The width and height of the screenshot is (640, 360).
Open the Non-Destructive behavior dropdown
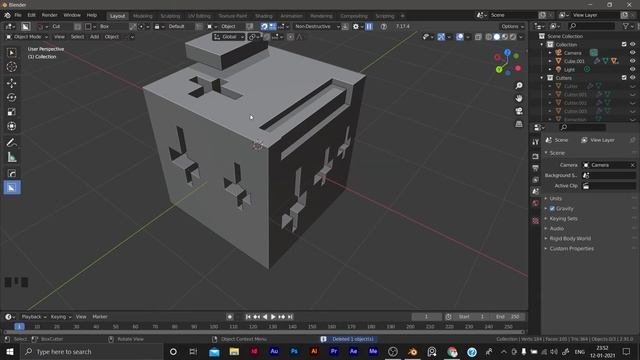[317, 27]
